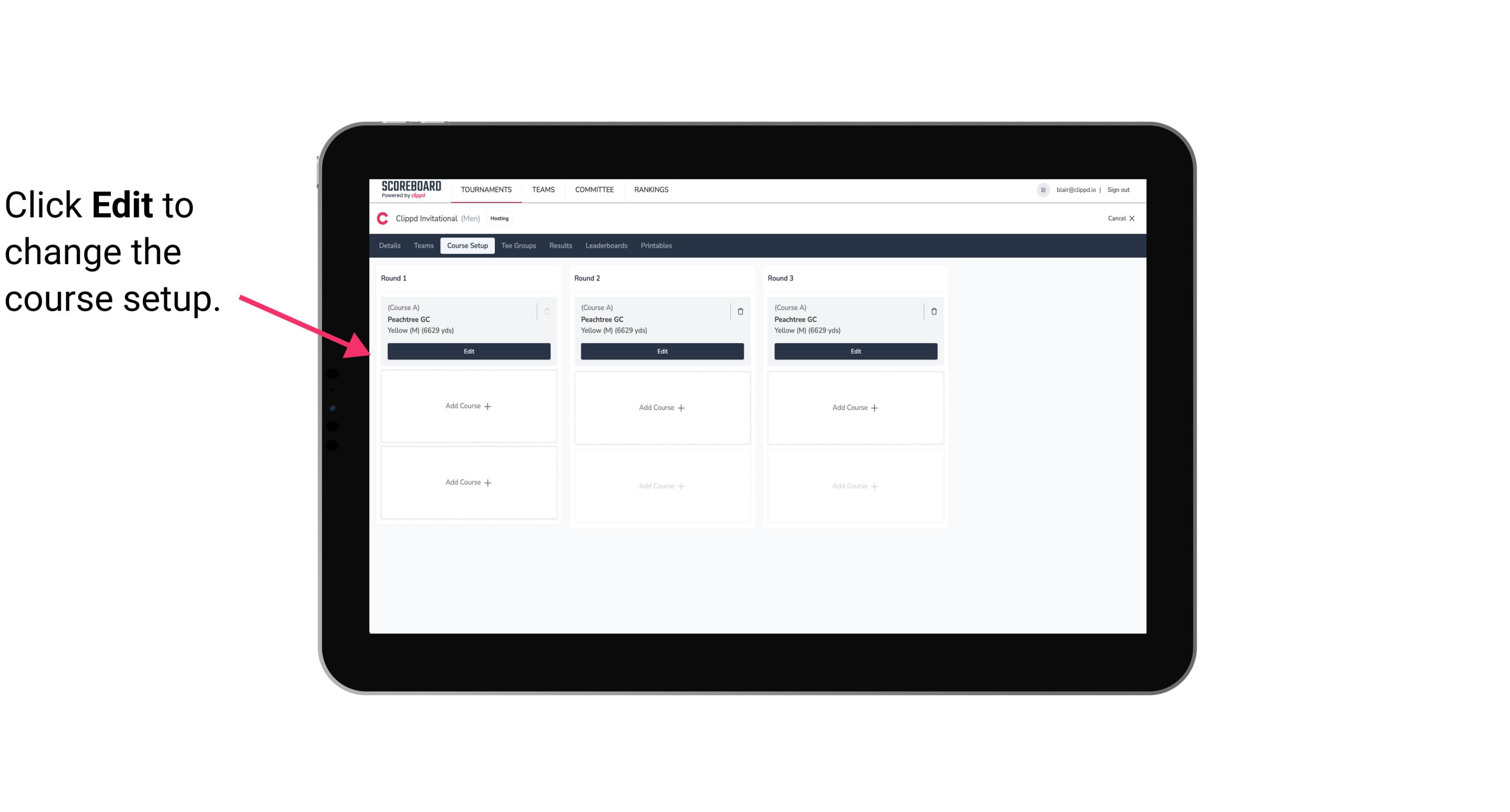Click the delete icon on Round 1 course
1510x812 pixels.
[x=547, y=311]
